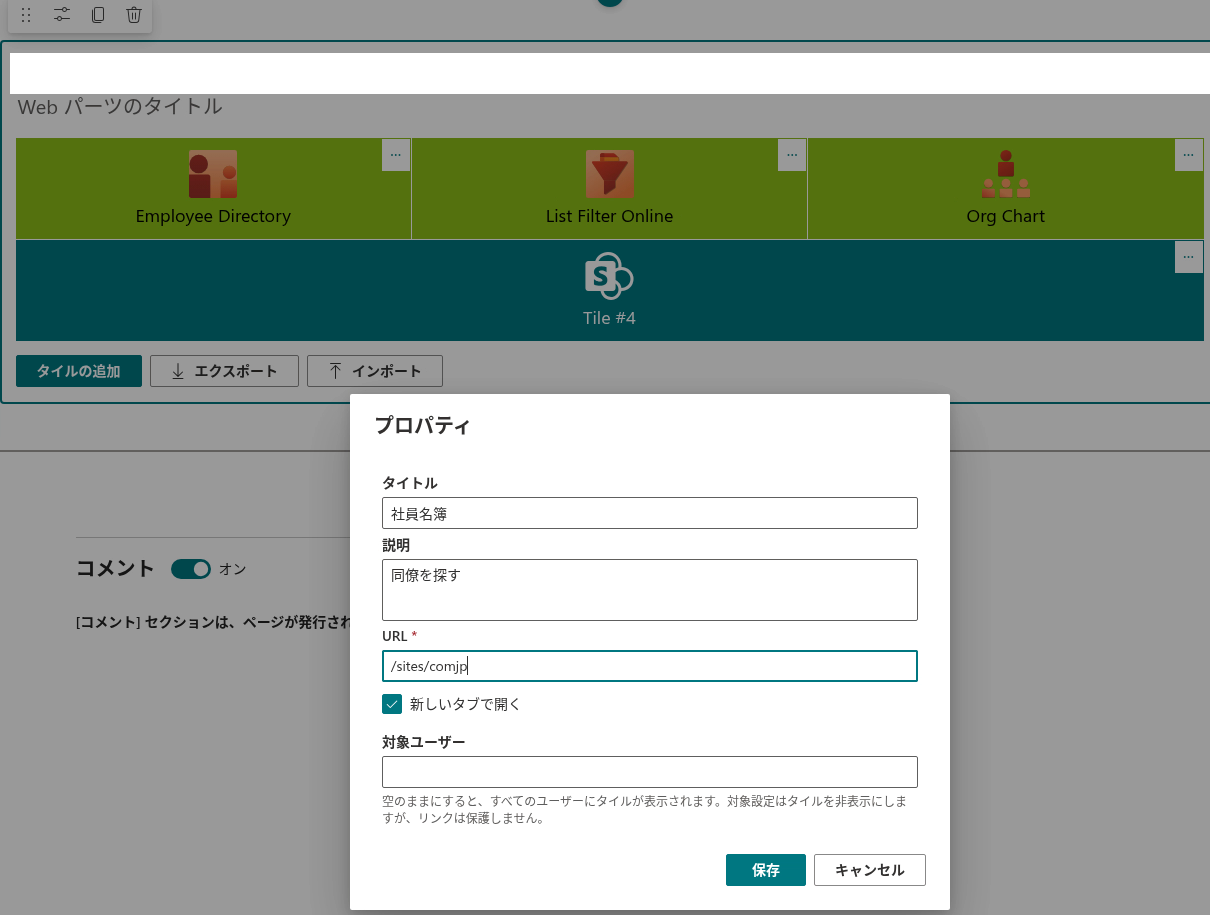Duplicate the web part with copy icon

[98, 15]
